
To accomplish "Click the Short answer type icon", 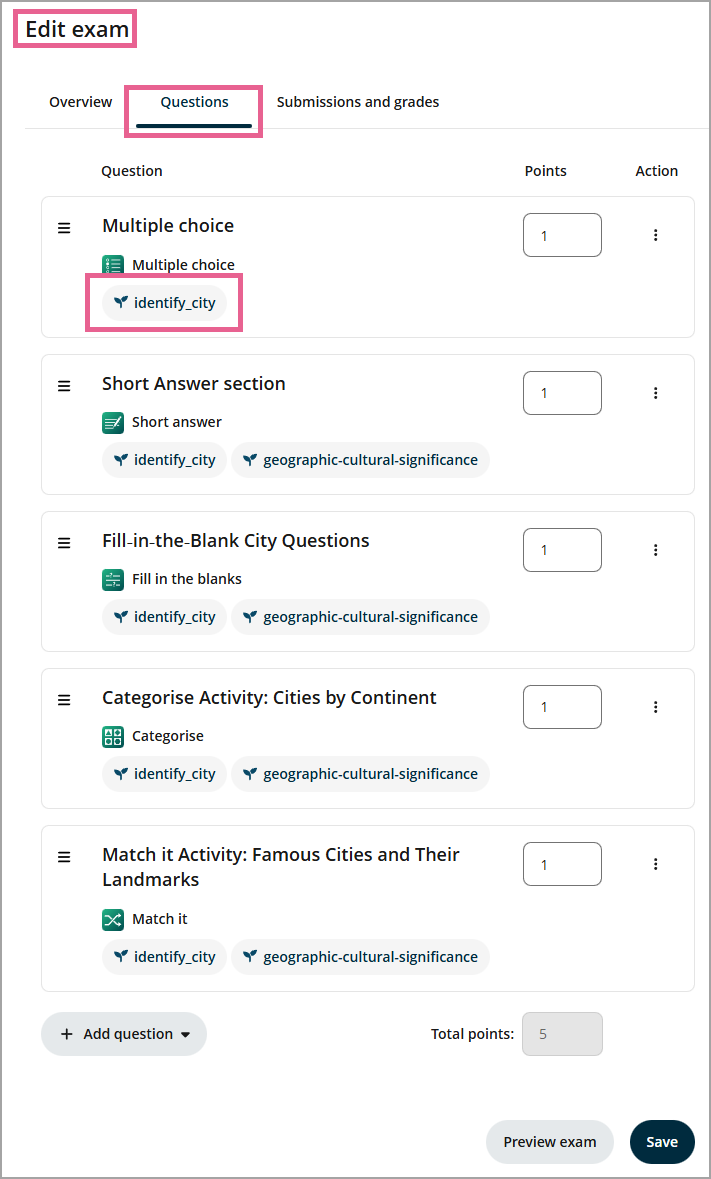I will (113, 423).
